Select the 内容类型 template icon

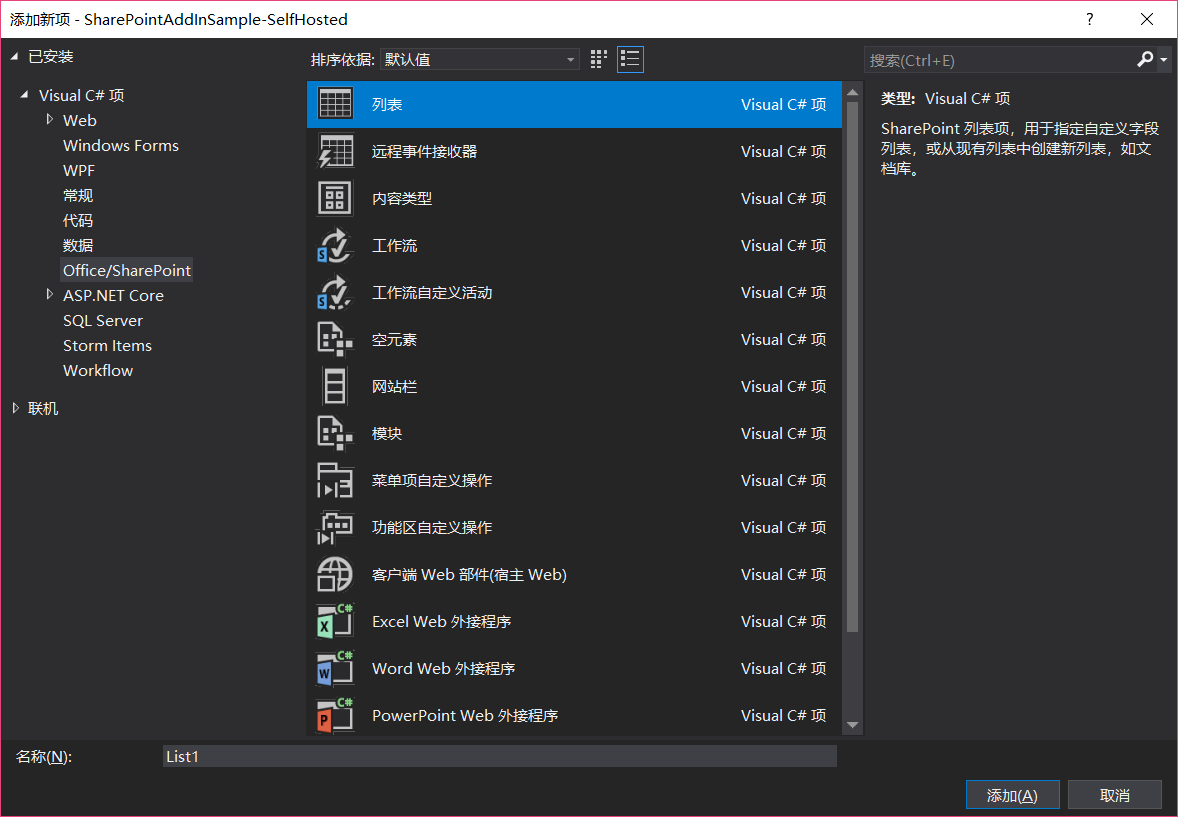pyautogui.click(x=334, y=198)
